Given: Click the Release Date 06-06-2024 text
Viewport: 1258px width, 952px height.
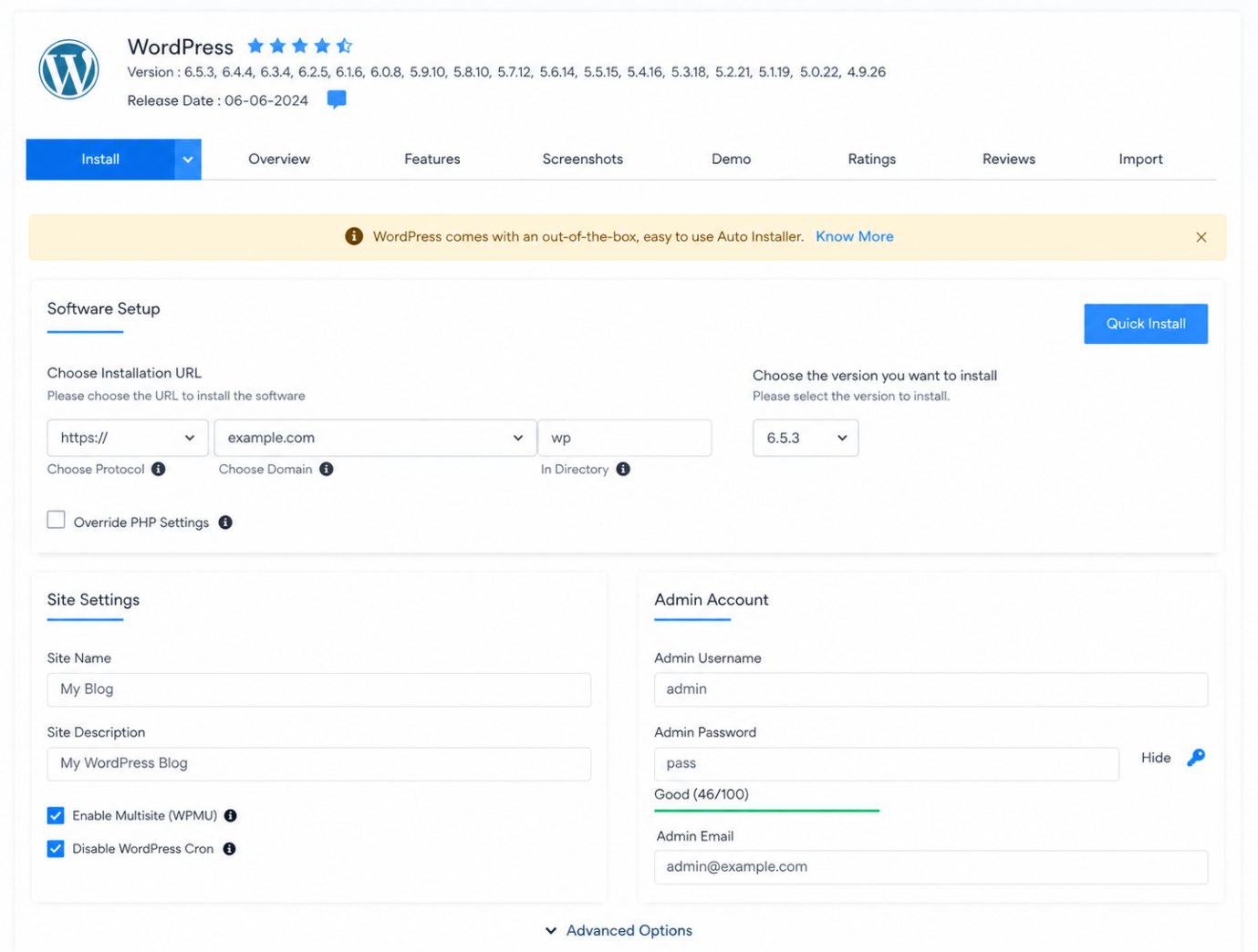Looking at the screenshot, I should pos(218,100).
